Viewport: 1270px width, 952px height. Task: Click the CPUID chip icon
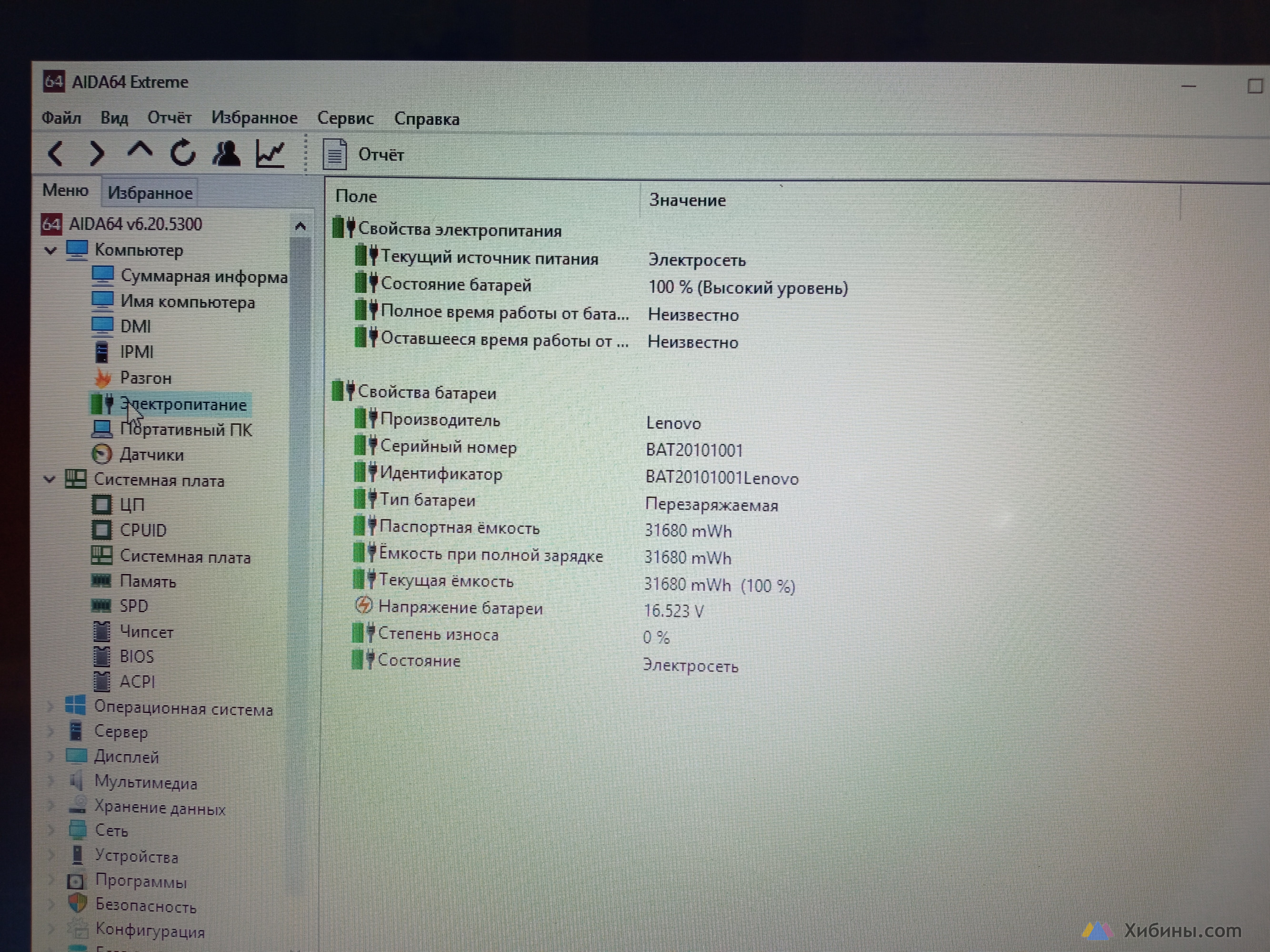[101, 530]
